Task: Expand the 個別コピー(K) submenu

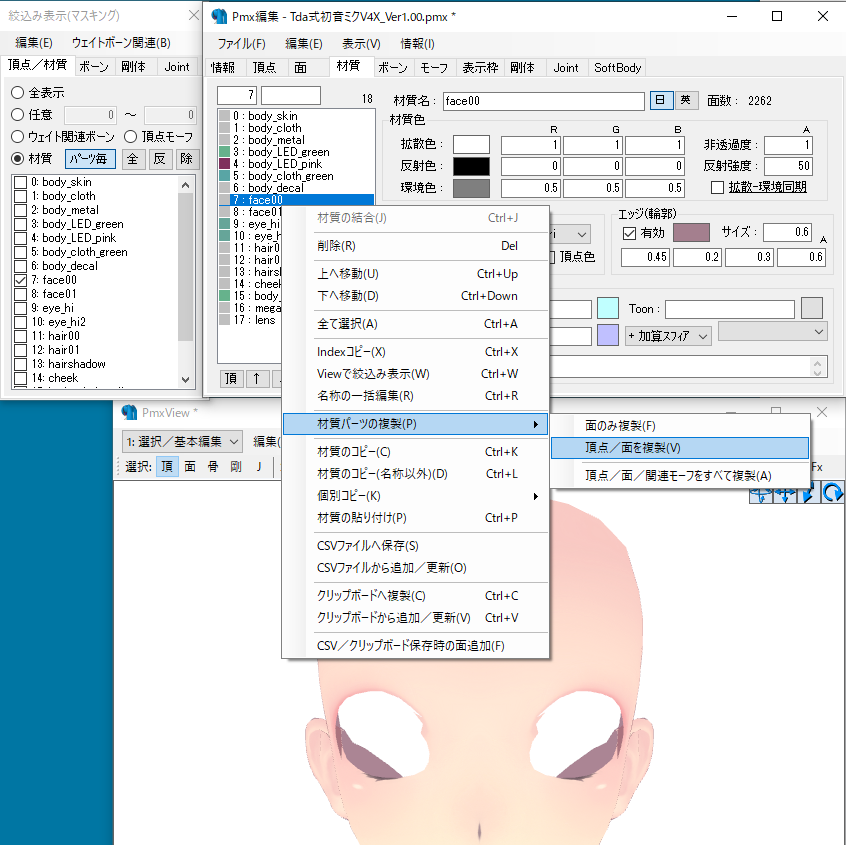Action: (415, 496)
